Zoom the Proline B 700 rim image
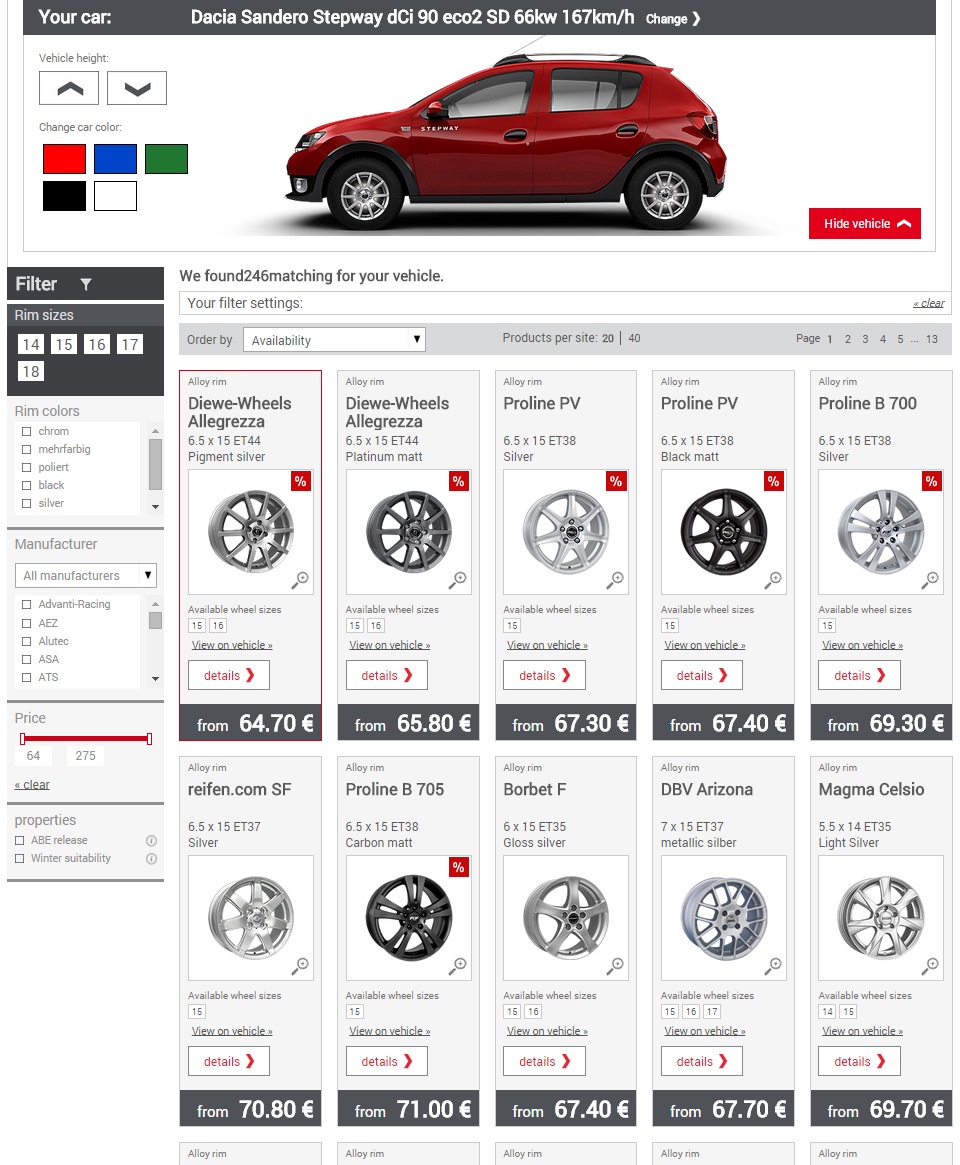Viewport: 960px width, 1165px height. click(930, 580)
